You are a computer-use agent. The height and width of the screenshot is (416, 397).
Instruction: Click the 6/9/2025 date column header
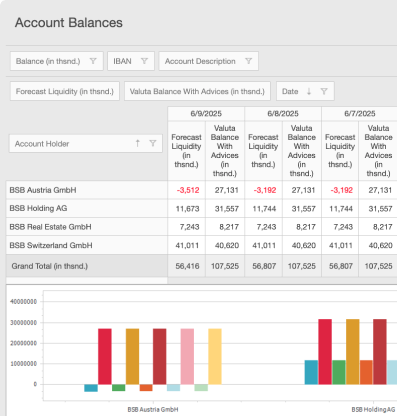coord(206,114)
